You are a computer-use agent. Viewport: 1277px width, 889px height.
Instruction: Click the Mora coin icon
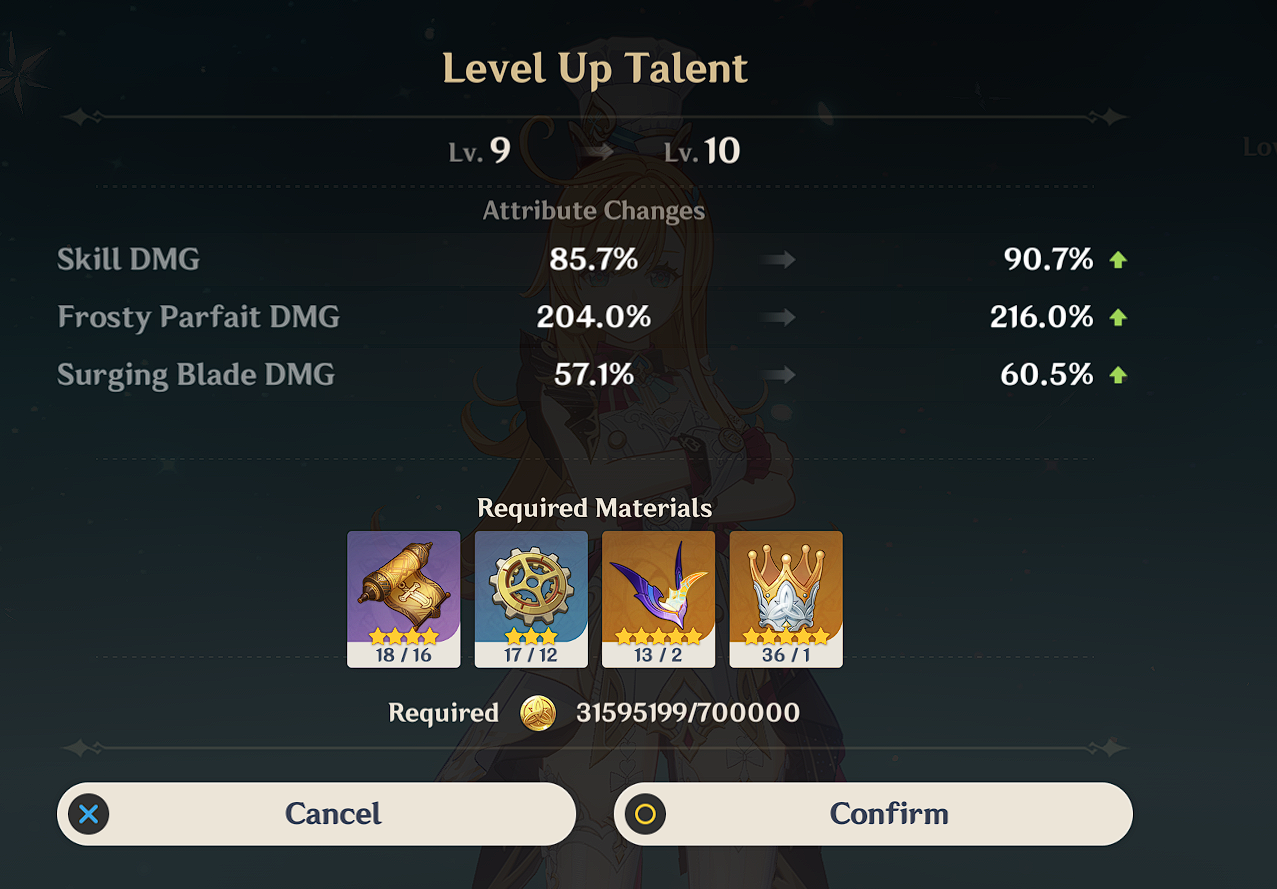click(538, 713)
